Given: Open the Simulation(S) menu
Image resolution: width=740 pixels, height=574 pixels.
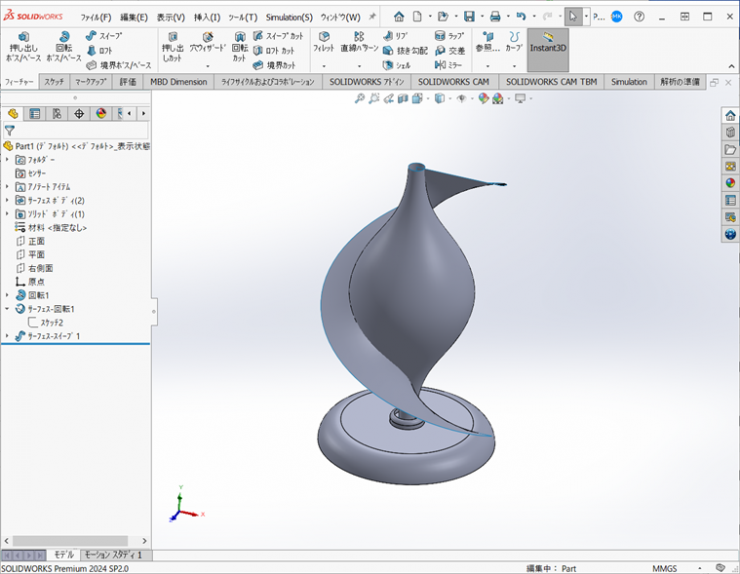Looking at the screenshot, I should click(289, 17).
